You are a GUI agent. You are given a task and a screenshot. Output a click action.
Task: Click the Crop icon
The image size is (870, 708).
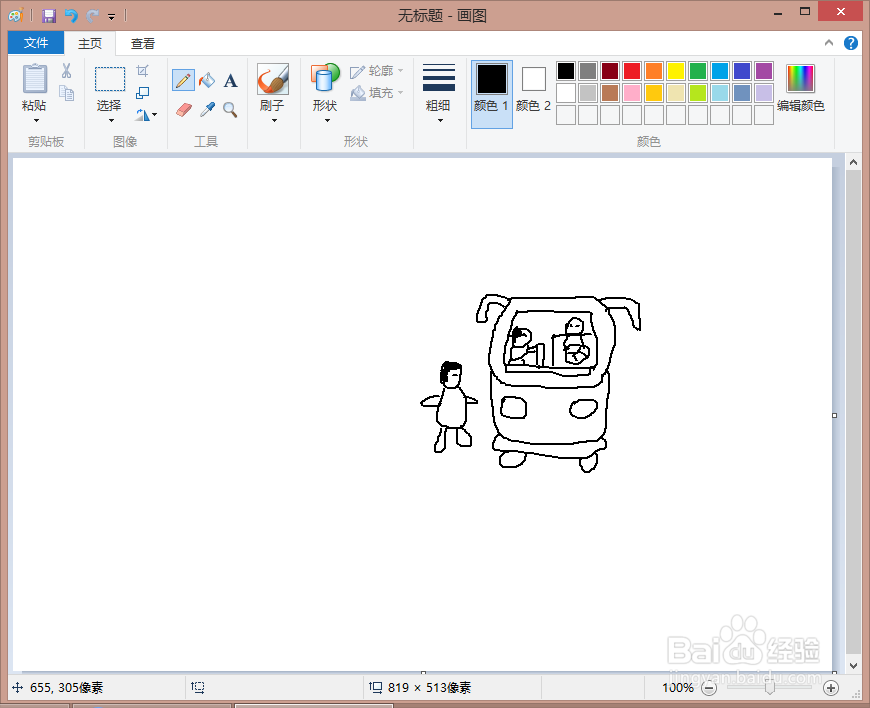(x=143, y=70)
